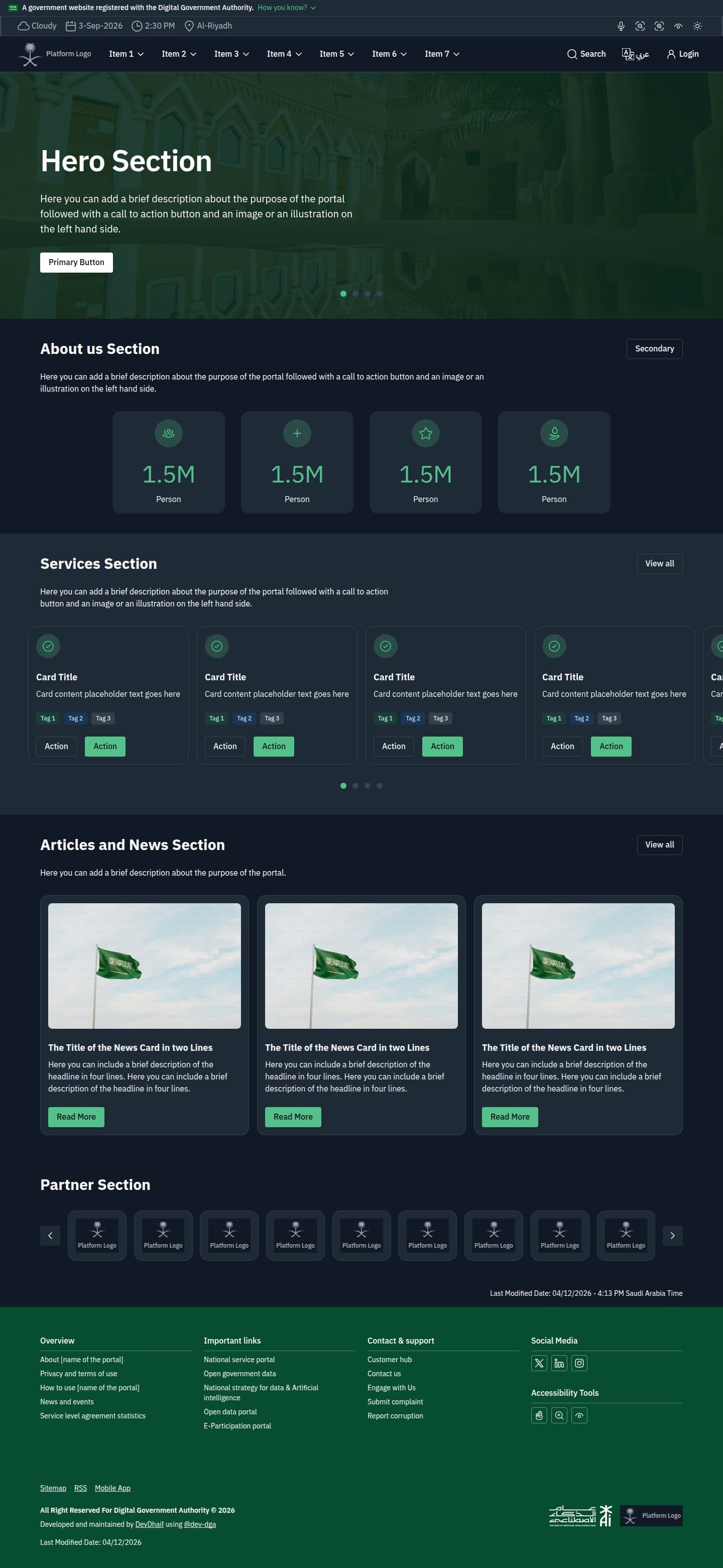Open the Item 3 dropdown menu
This screenshot has height=1568, width=723.
[231, 54]
